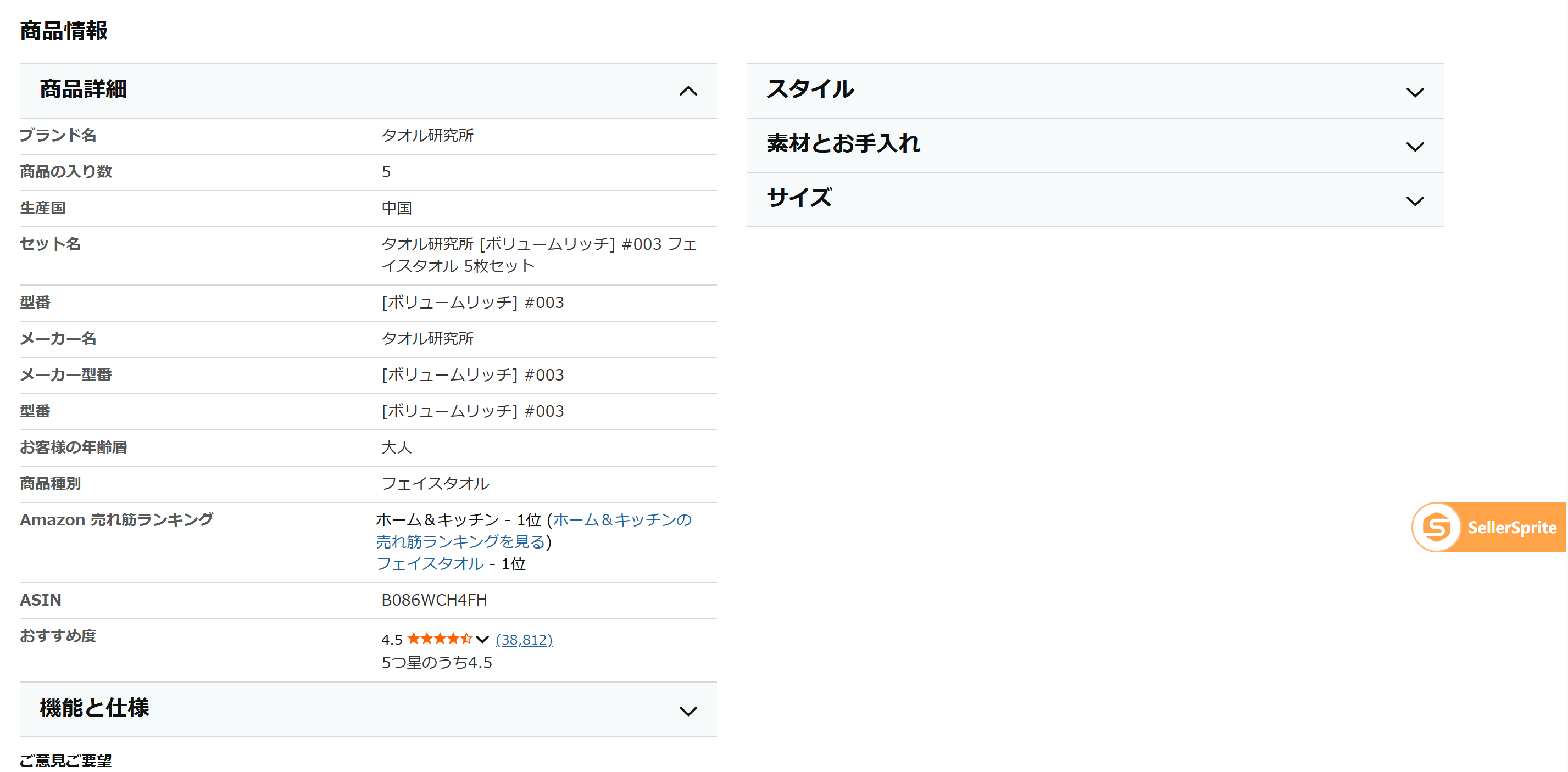Click the おすすめ度 label
This screenshot has width=1568, height=772.
[x=58, y=636]
